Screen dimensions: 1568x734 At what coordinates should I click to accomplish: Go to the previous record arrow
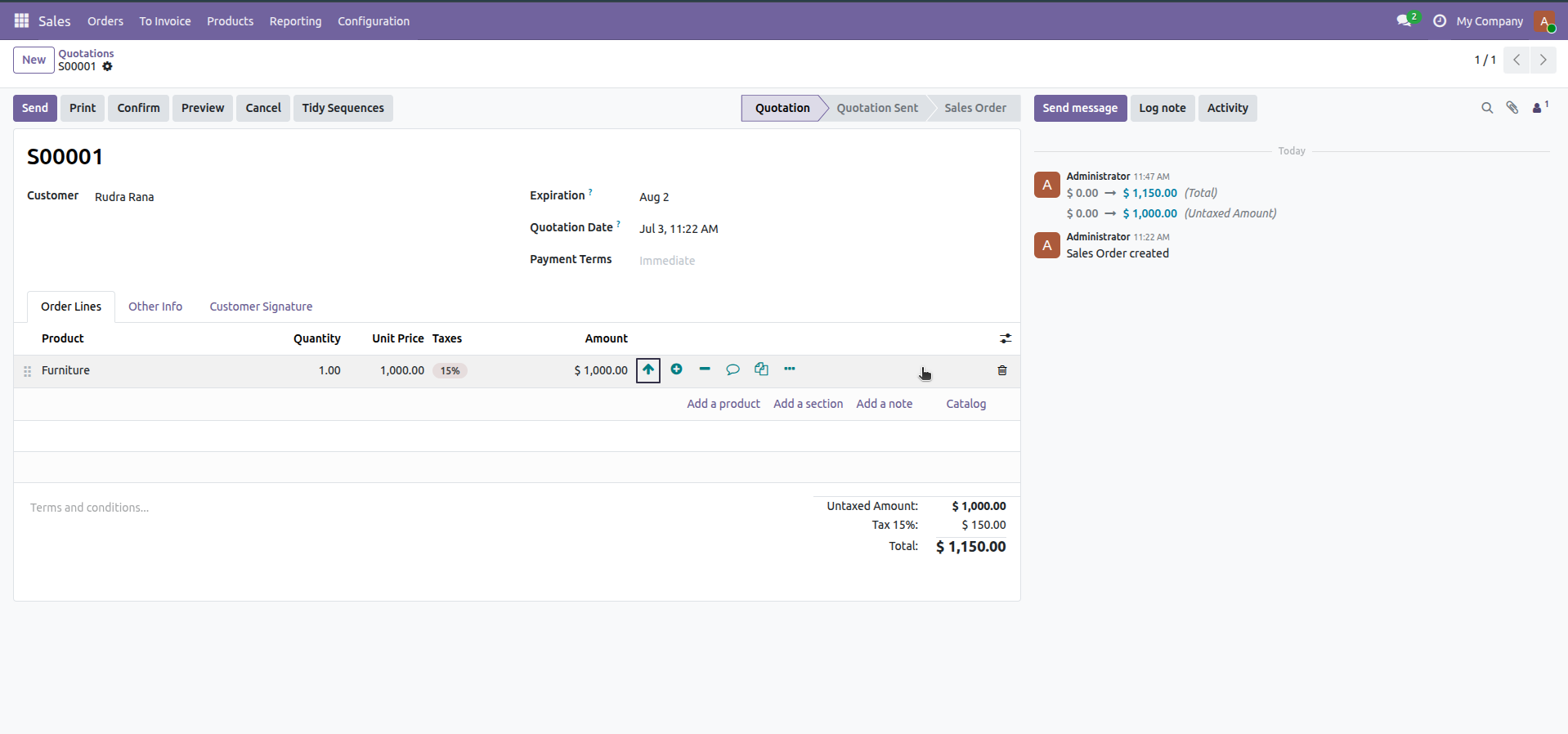pyautogui.click(x=1516, y=60)
